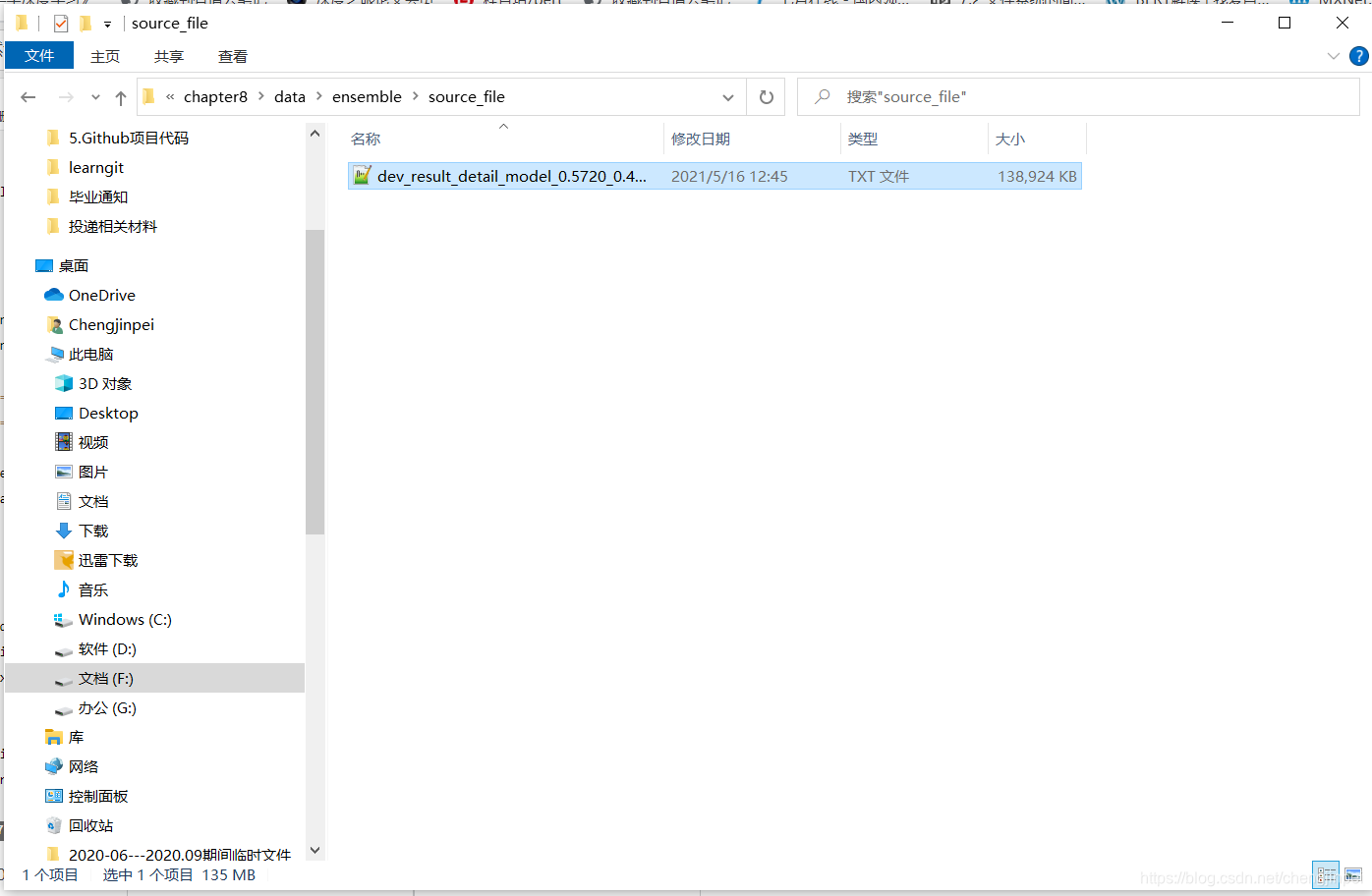Open the 毕业通知 folder
1372x896 pixels.
[x=98, y=197]
